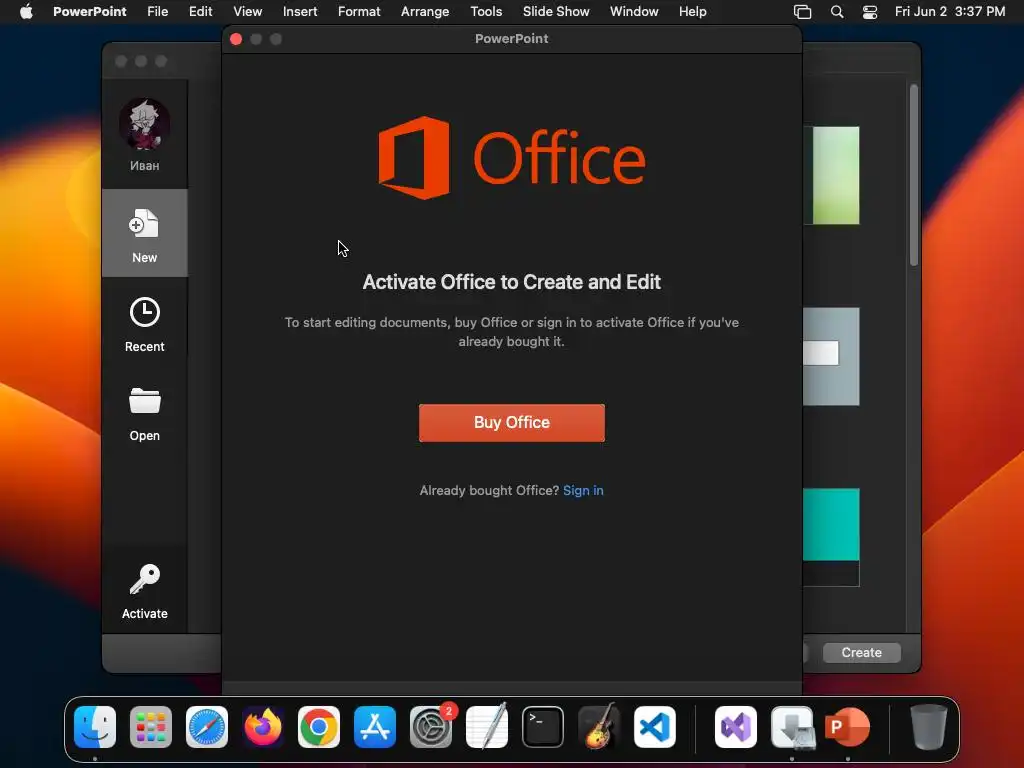Viewport: 1024px width, 768px height.
Task: Click the PowerPoint icon in the Dock
Action: click(x=848, y=727)
